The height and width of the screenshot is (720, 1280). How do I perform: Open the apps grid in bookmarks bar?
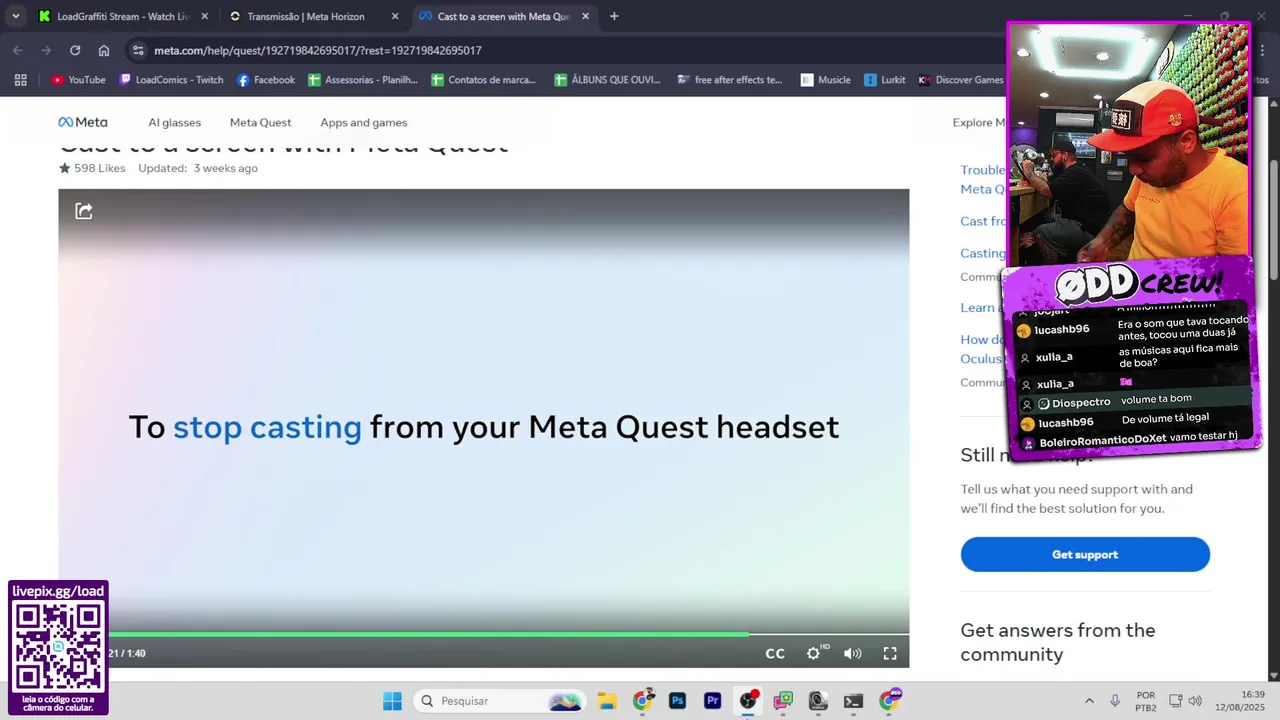[20, 80]
